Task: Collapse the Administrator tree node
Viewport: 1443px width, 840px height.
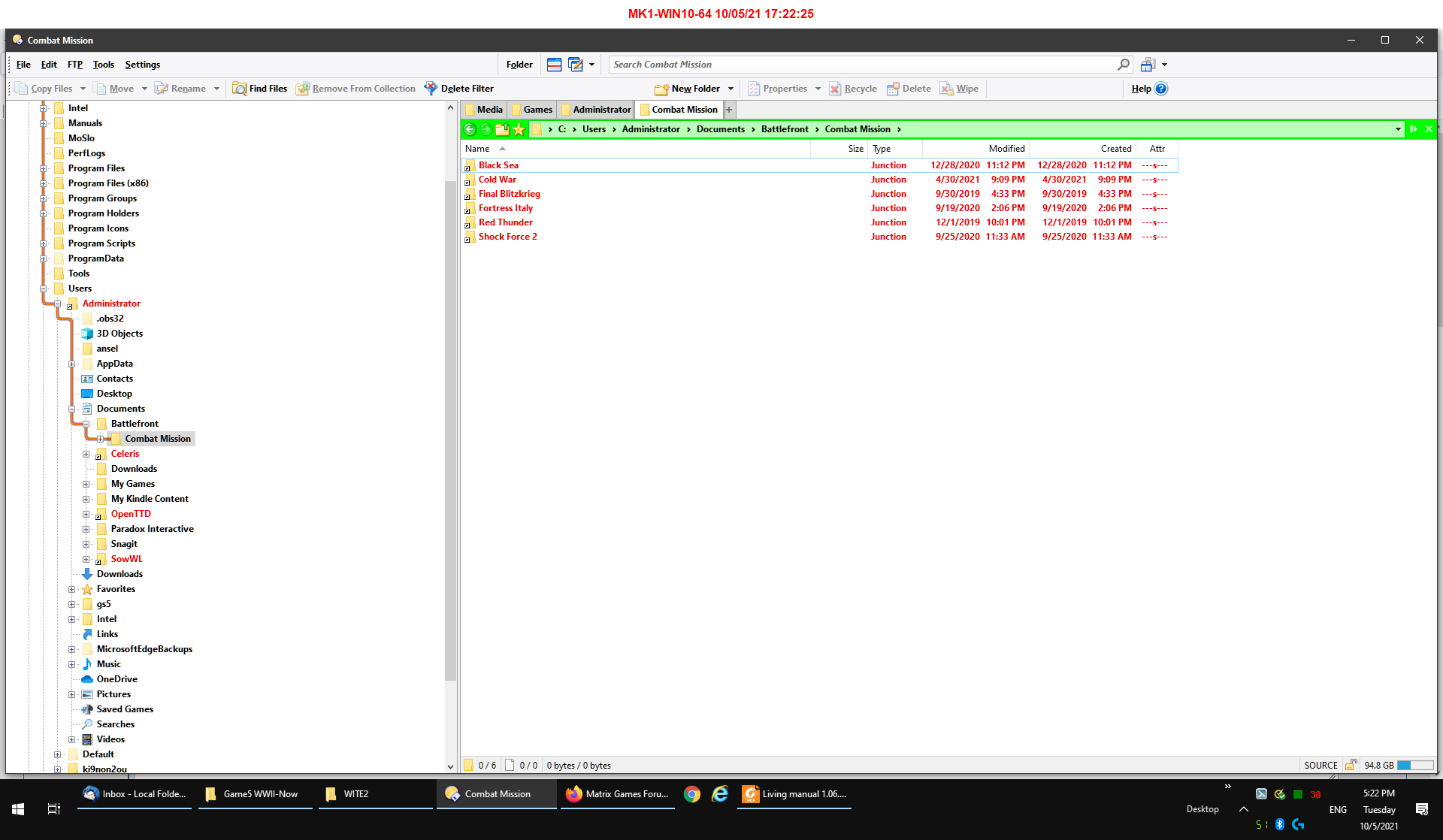Action: 57,304
